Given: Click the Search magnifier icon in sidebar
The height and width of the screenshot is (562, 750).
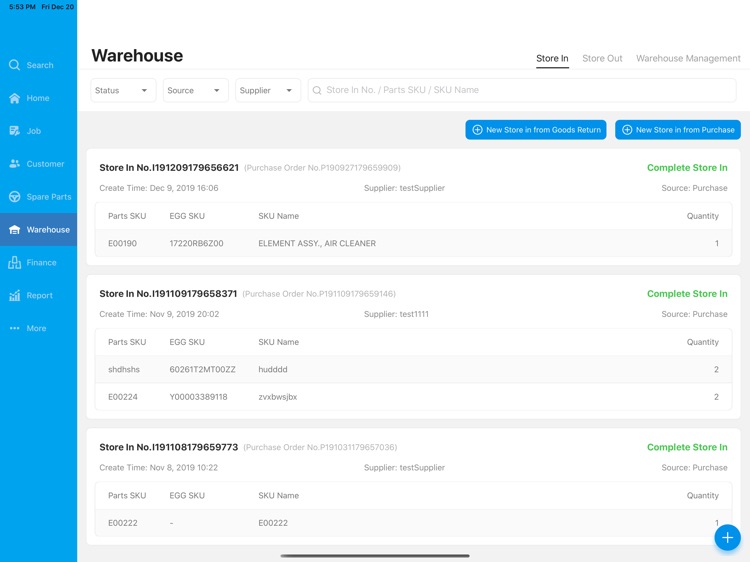Looking at the screenshot, I should pos(14,65).
